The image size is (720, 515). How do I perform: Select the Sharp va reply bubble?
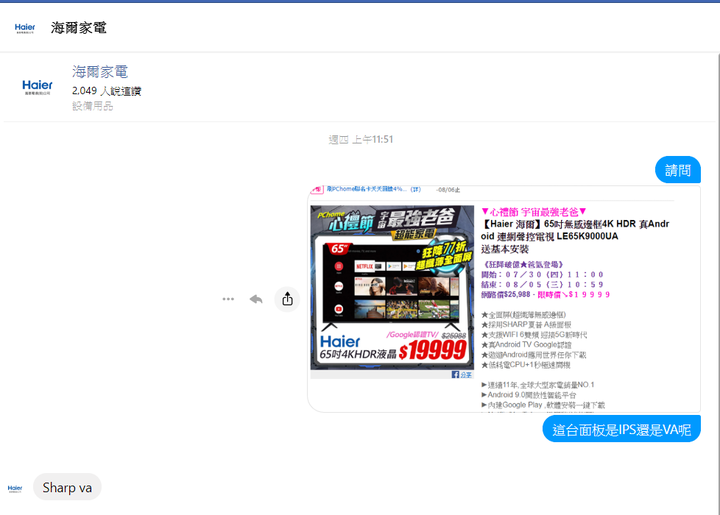coord(67,487)
